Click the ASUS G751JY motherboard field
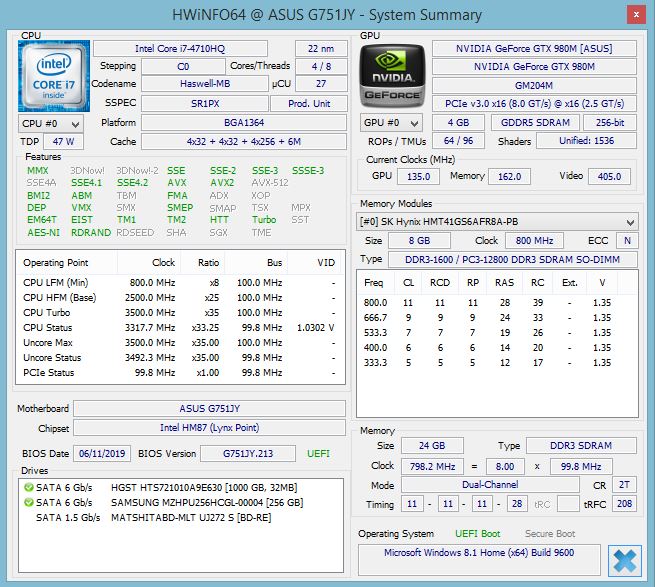655x587 pixels. pos(209,409)
